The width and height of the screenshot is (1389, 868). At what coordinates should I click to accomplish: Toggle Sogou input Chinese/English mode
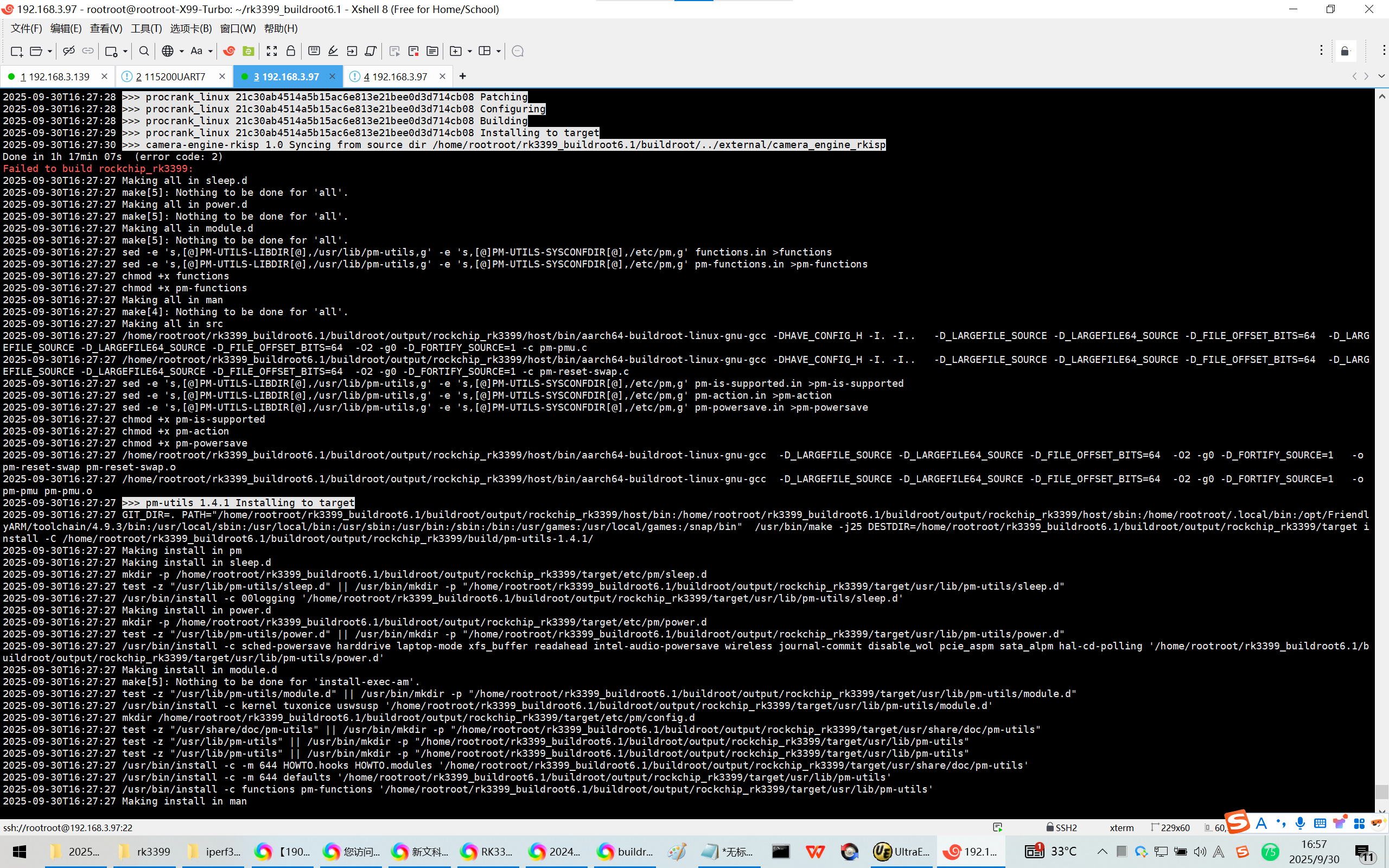pyautogui.click(x=1261, y=825)
